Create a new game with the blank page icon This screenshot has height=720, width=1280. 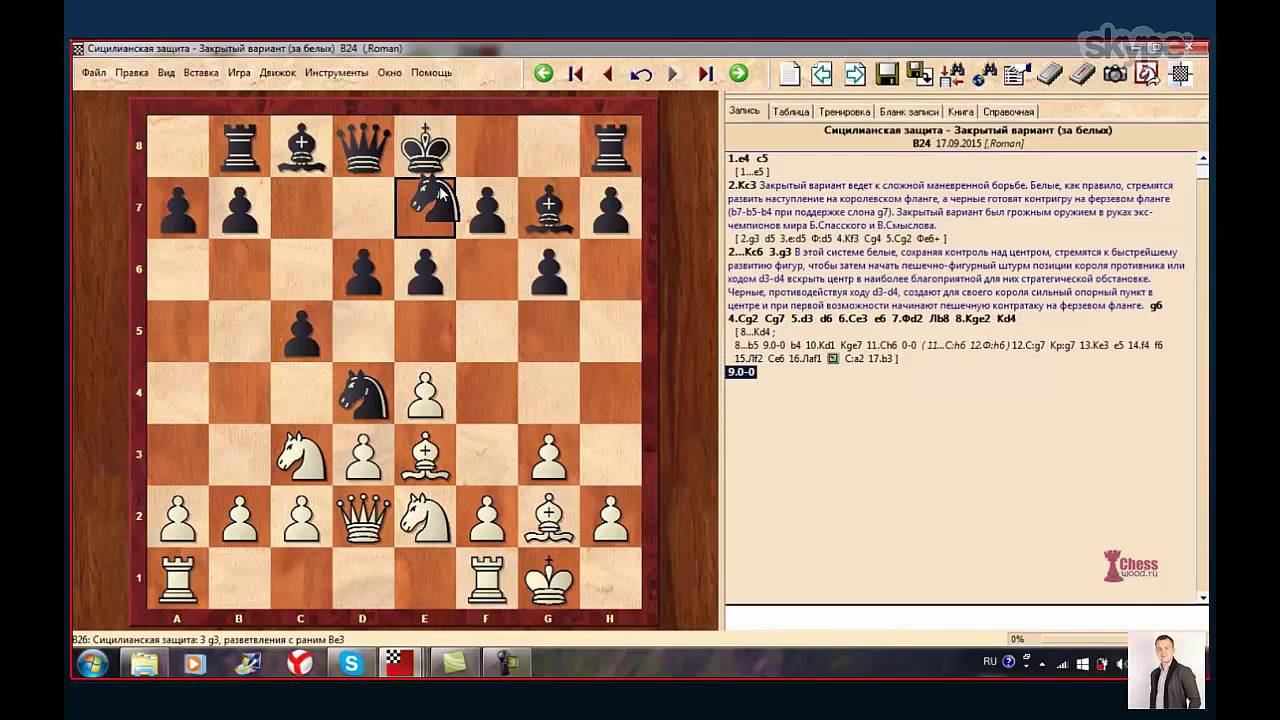coord(790,73)
